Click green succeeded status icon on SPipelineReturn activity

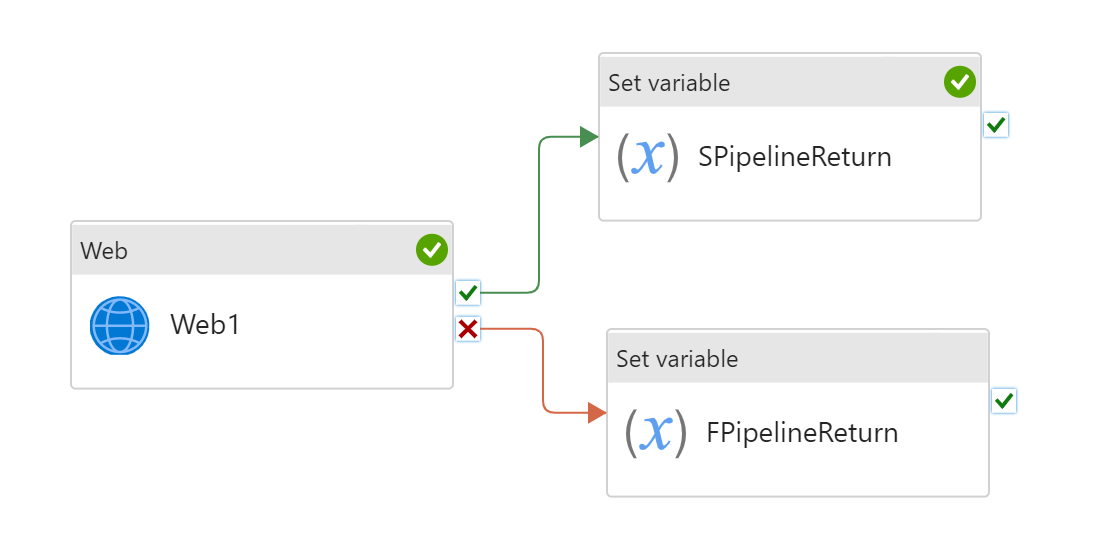point(959,82)
